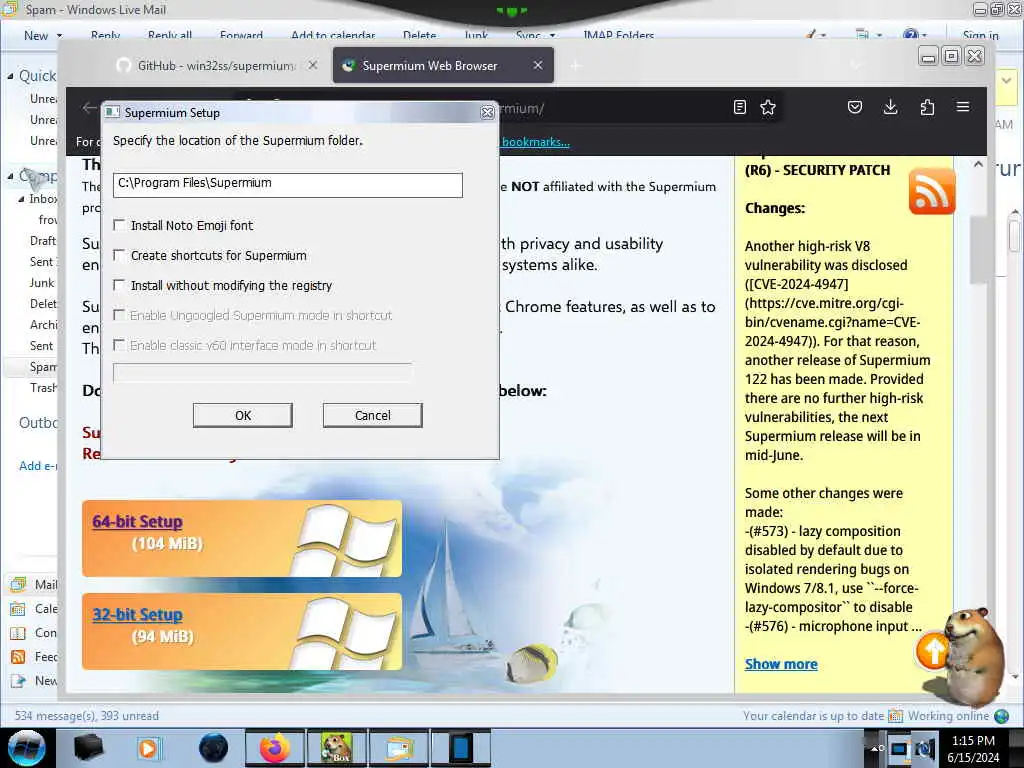The image size is (1024, 768).
Task: Click IMAP Folders in Live Mail toolbar
Action: click(618, 35)
